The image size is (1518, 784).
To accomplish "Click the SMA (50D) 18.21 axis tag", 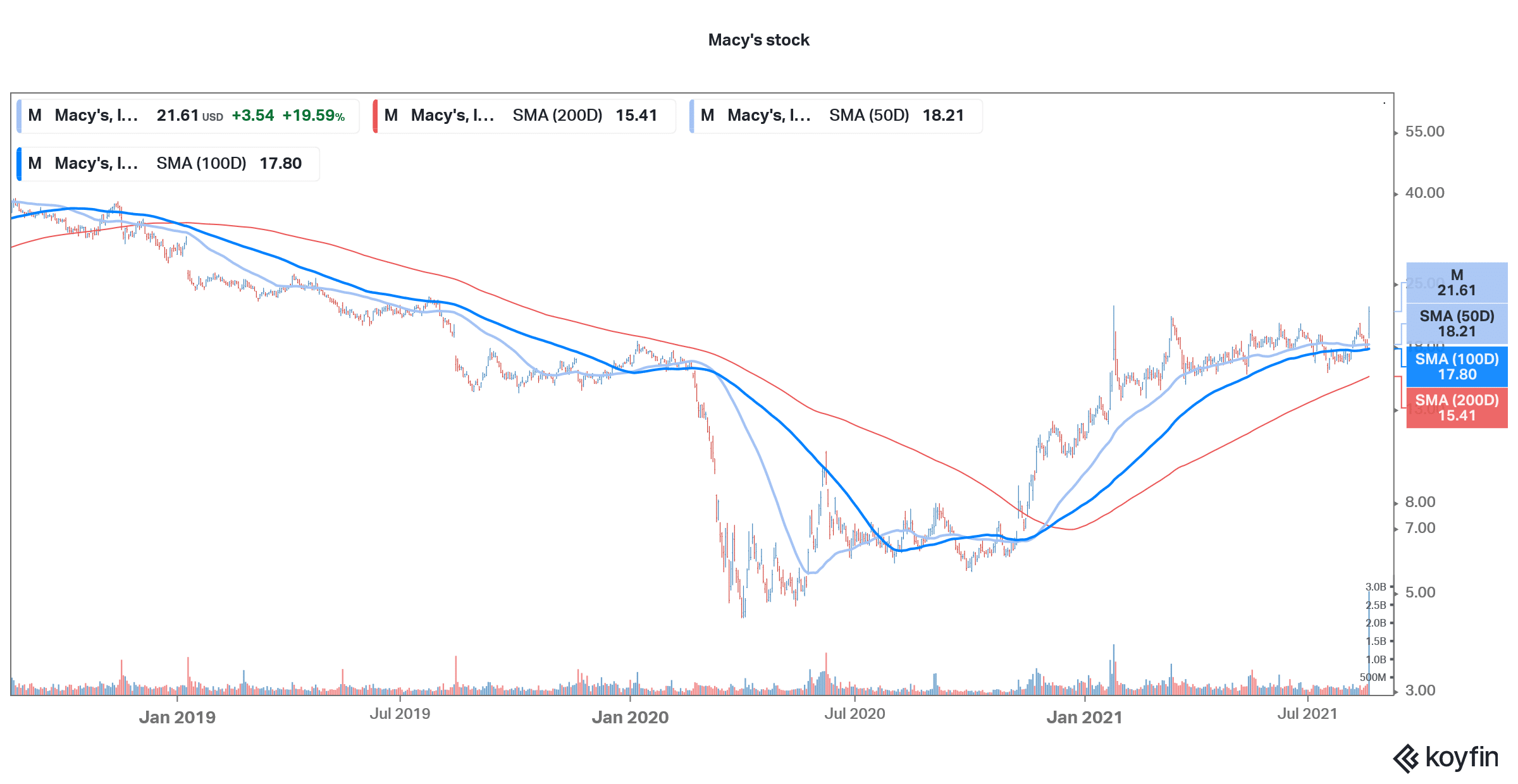I will point(1457,324).
